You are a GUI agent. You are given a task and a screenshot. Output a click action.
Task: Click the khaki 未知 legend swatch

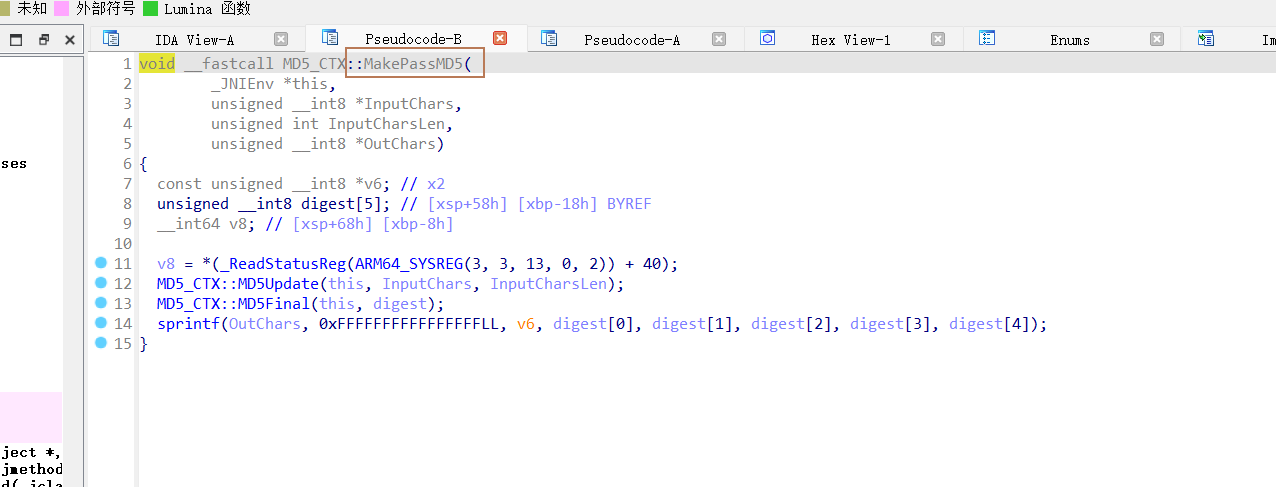tap(6, 9)
